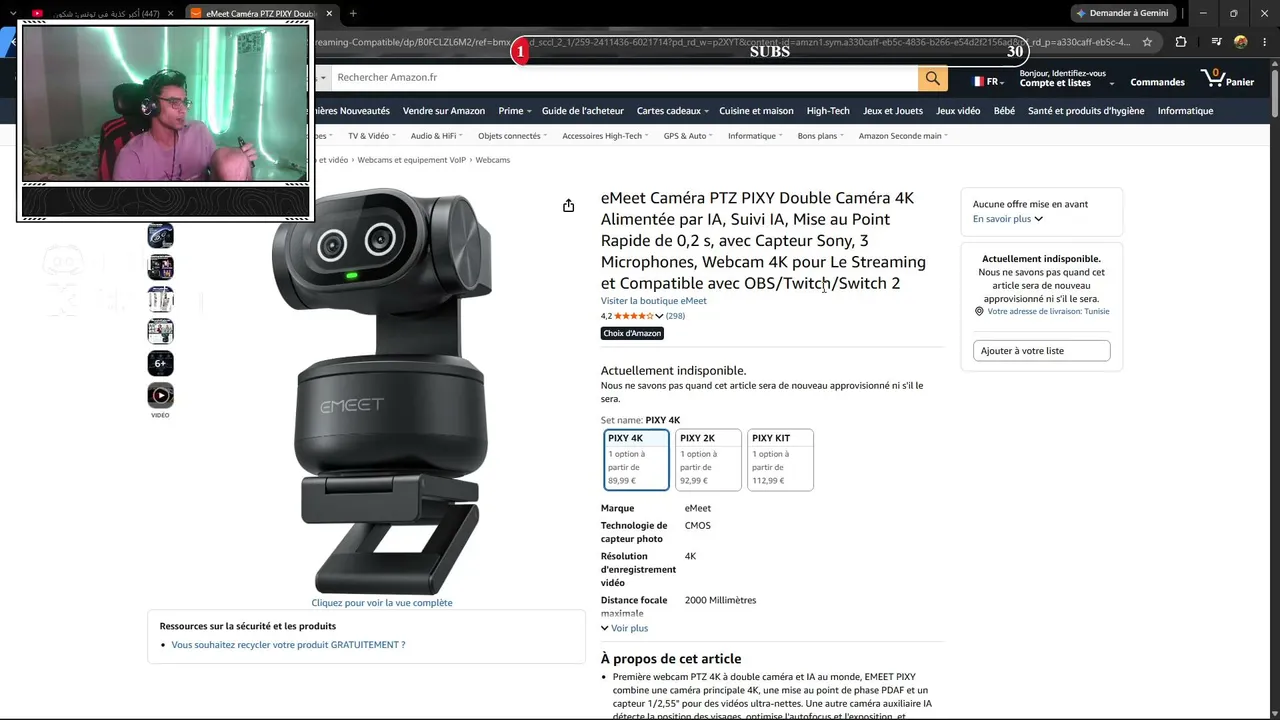Open the (298) customer reviews link

pyautogui.click(x=675, y=316)
